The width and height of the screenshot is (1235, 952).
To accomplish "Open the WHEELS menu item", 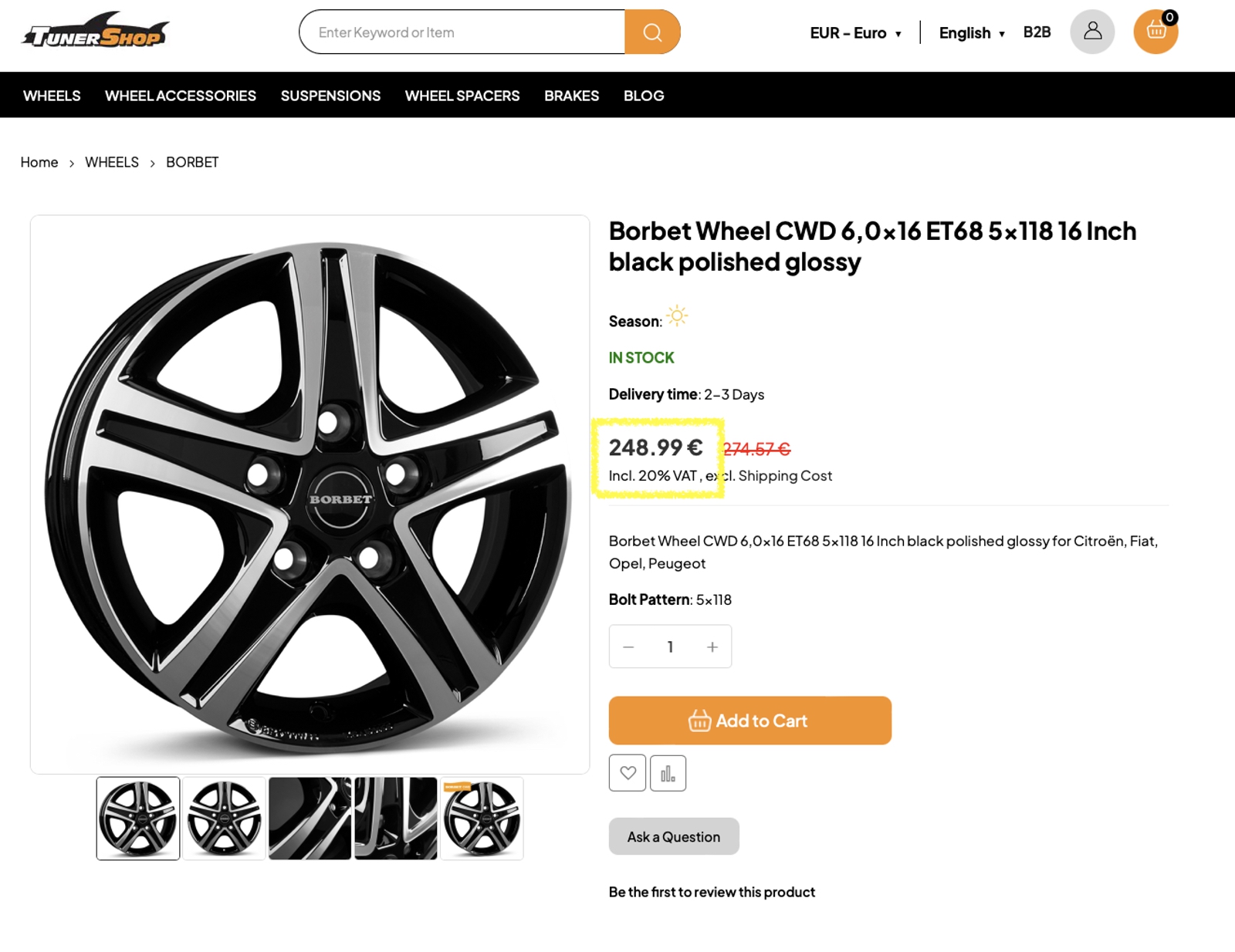I will (x=52, y=96).
